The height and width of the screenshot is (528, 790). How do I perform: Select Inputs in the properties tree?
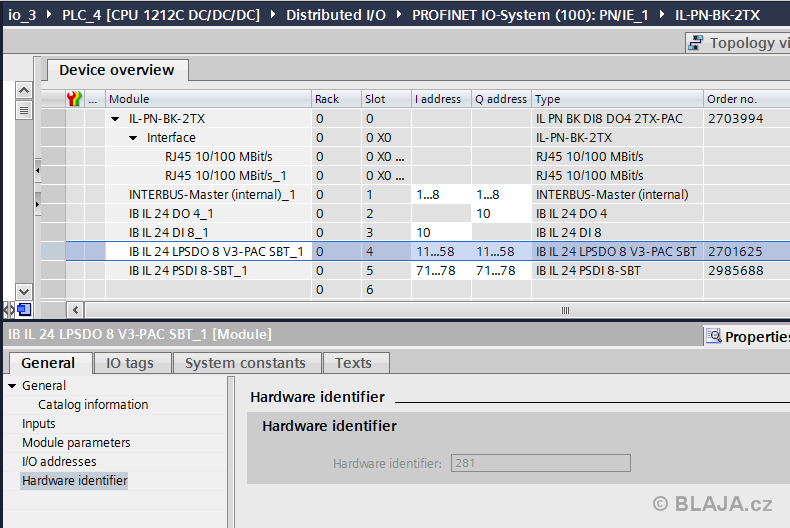tap(39, 424)
